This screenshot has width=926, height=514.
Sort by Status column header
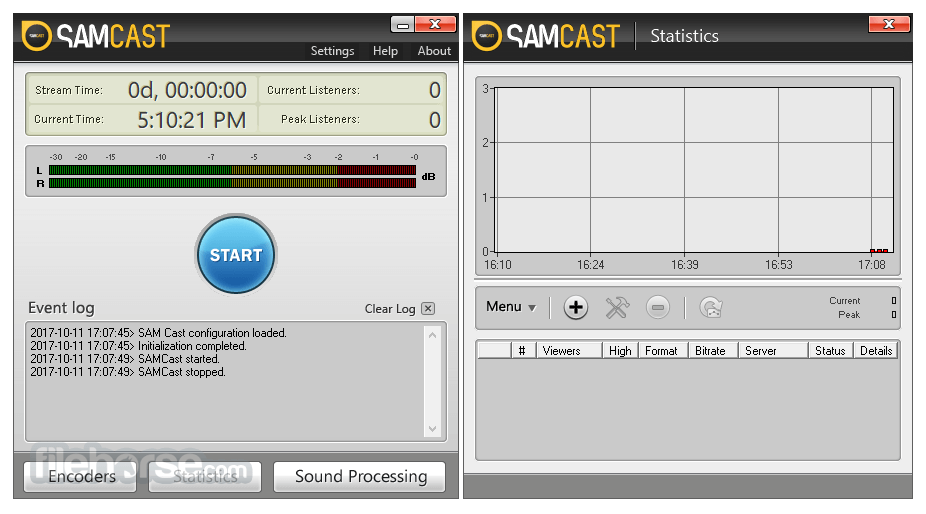click(830, 350)
